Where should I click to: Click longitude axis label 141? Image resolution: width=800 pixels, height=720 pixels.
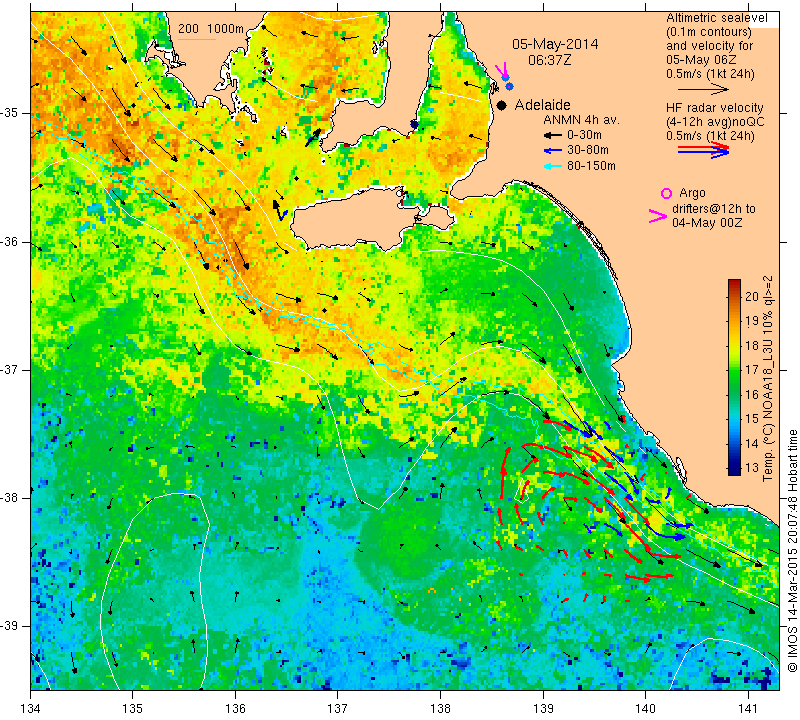coord(748,708)
